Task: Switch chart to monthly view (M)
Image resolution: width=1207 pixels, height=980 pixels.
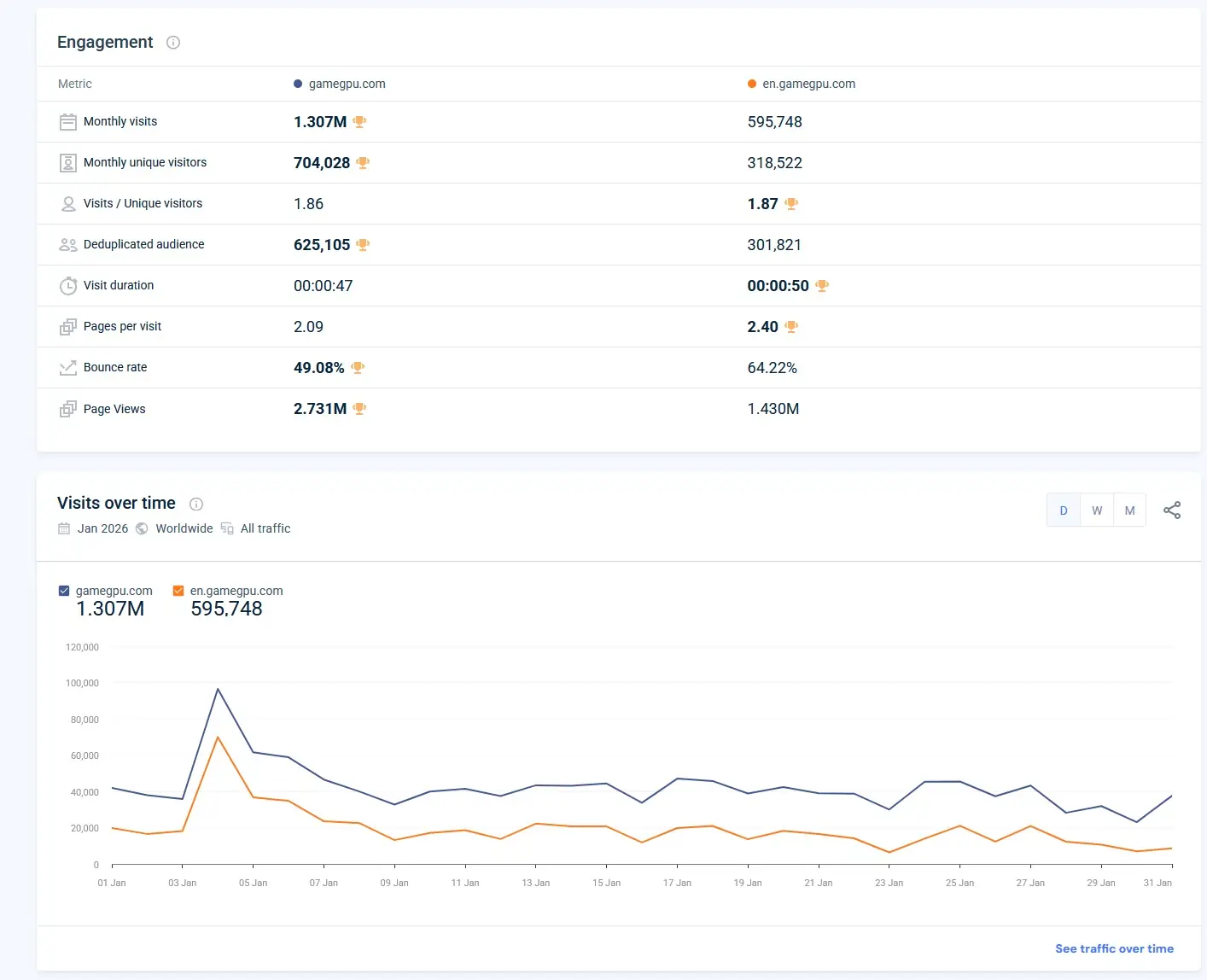Action: click(1130, 510)
